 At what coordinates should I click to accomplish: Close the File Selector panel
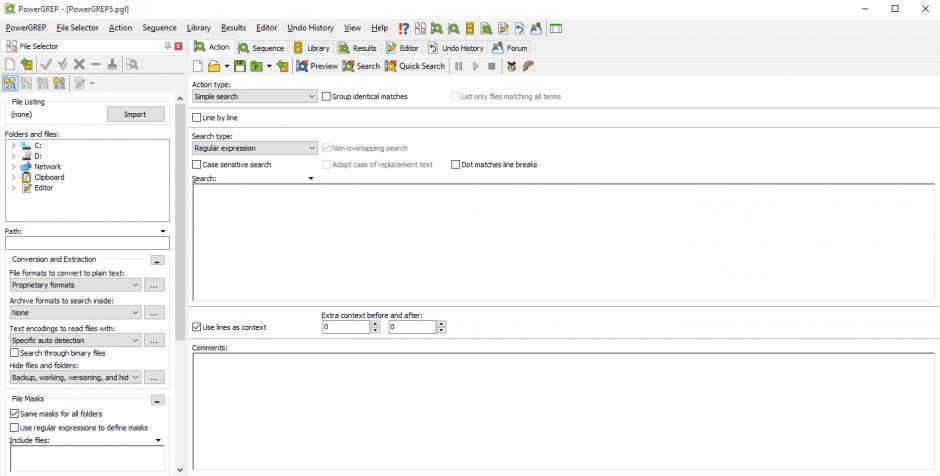(x=178, y=46)
